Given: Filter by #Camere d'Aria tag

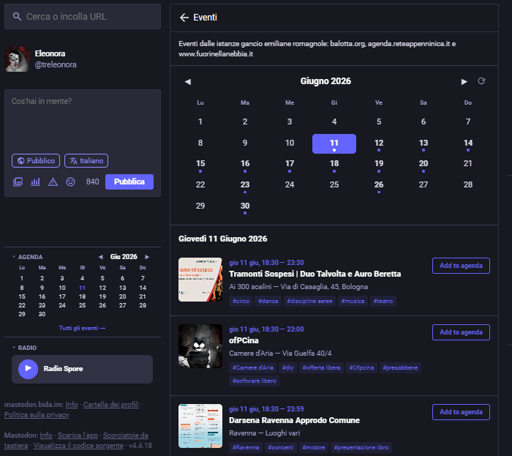Looking at the screenshot, I should [x=253, y=368].
